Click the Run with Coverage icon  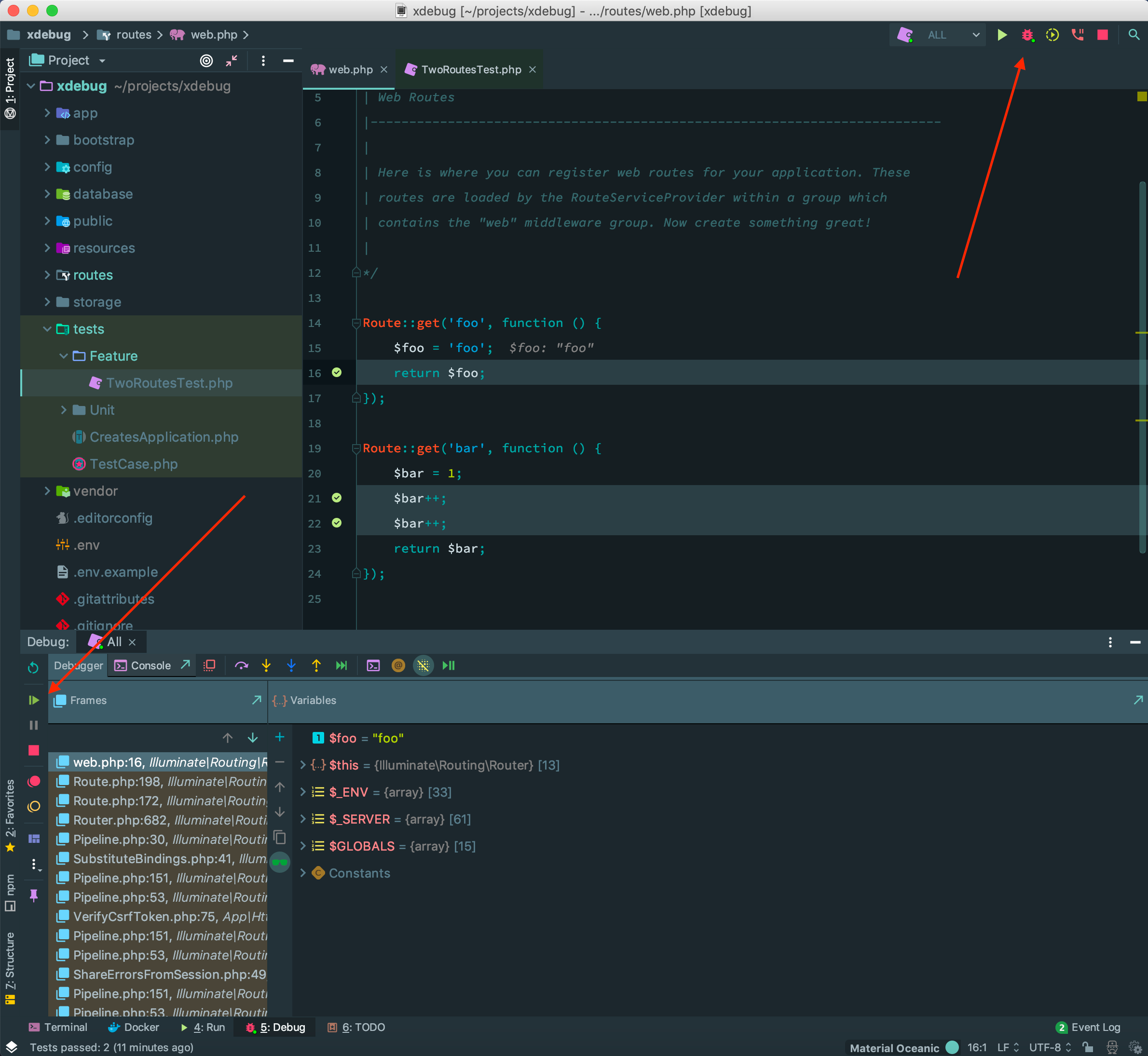[x=1052, y=35]
